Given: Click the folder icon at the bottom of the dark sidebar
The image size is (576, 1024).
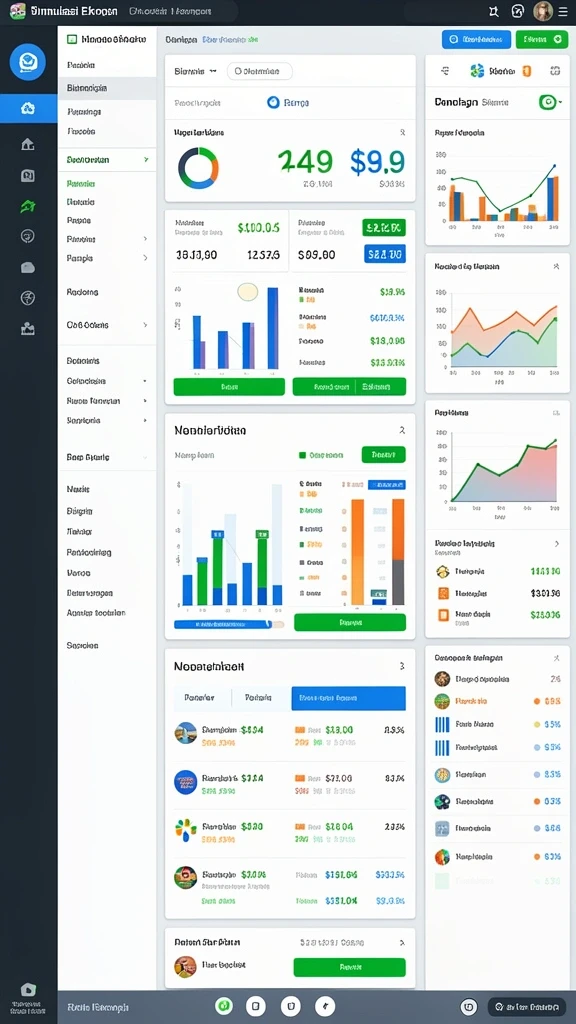Looking at the screenshot, I should (x=28, y=989).
